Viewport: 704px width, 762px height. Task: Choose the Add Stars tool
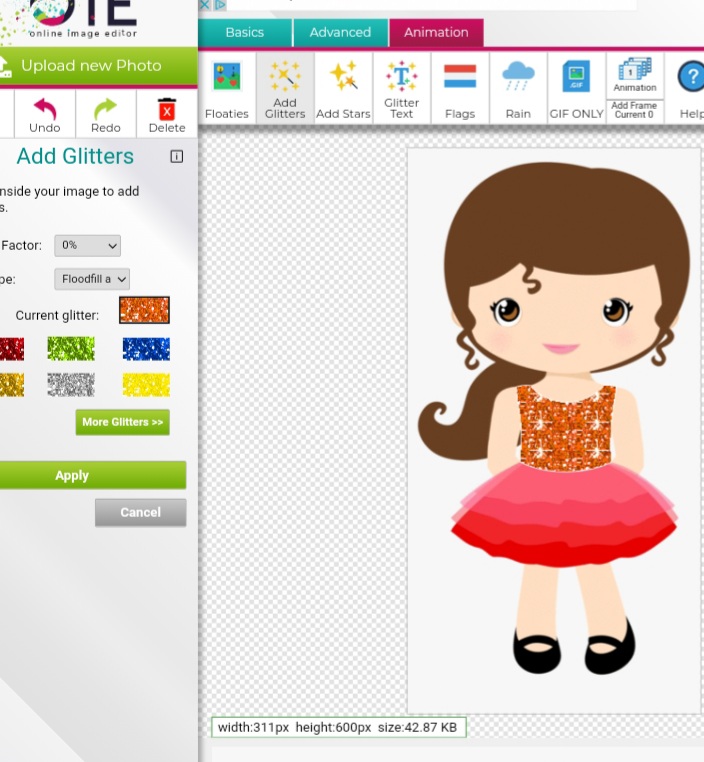coord(343,88)
